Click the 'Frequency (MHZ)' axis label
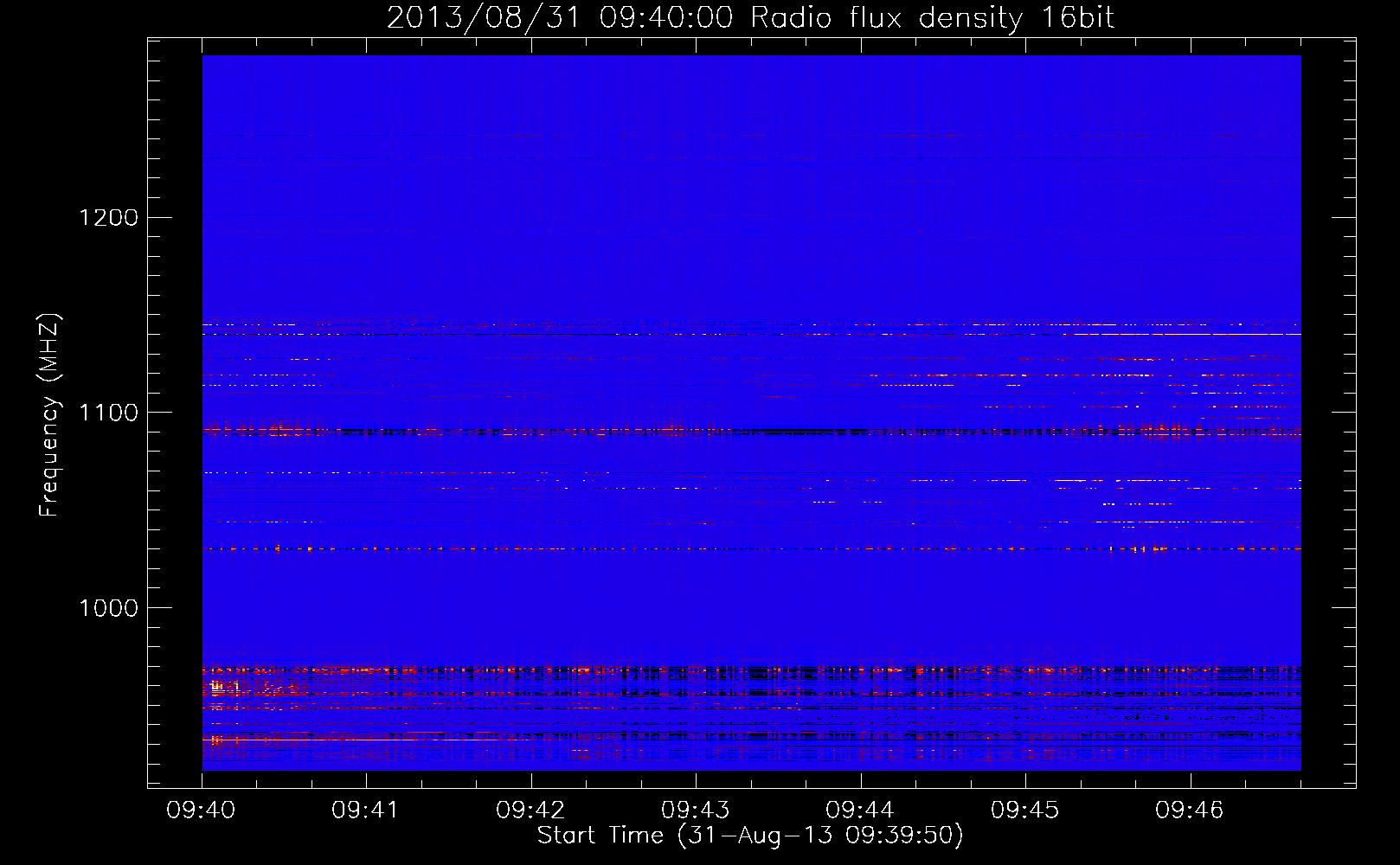Screen dimensions: 1400x865 point(49,415)
